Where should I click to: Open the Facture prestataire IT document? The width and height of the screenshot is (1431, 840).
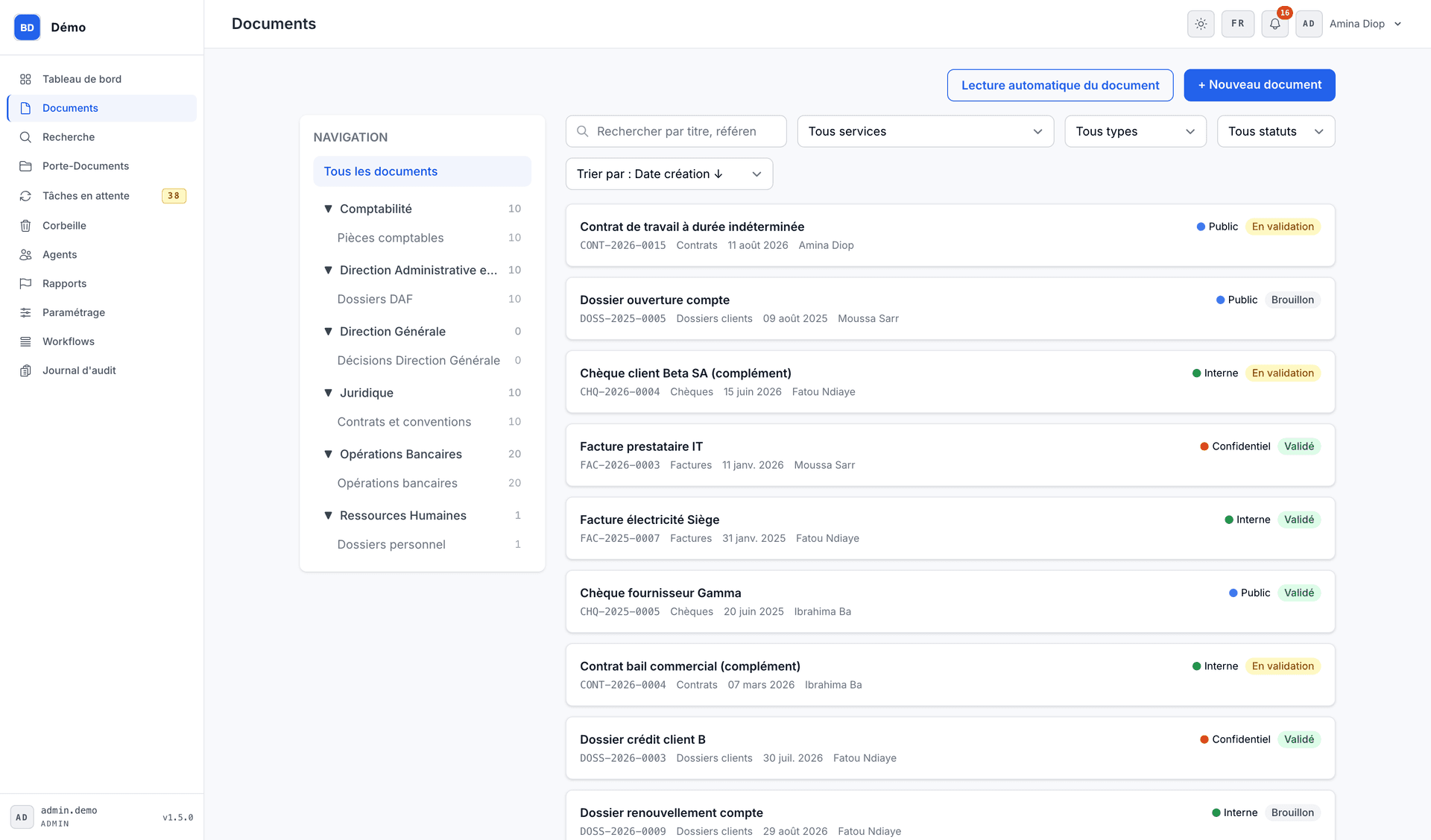[x=950, y=455]
